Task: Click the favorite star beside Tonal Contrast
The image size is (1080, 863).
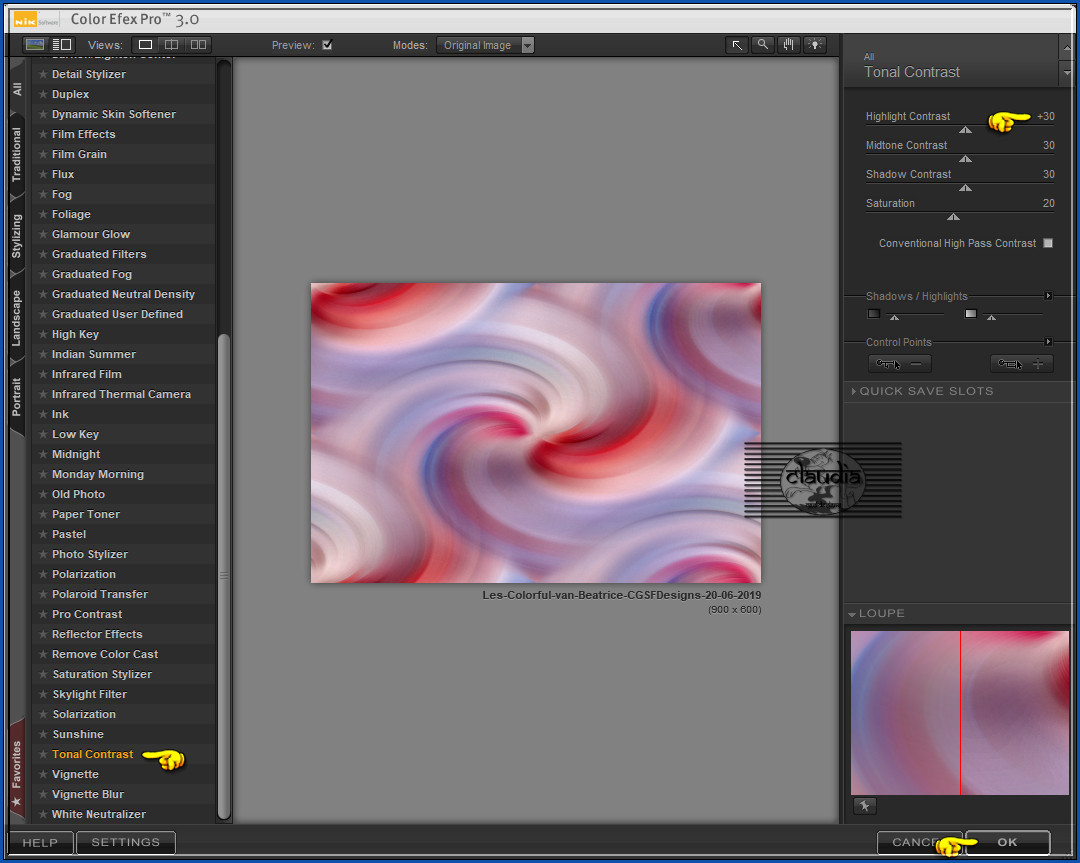Action: click(x=43, y=754)
